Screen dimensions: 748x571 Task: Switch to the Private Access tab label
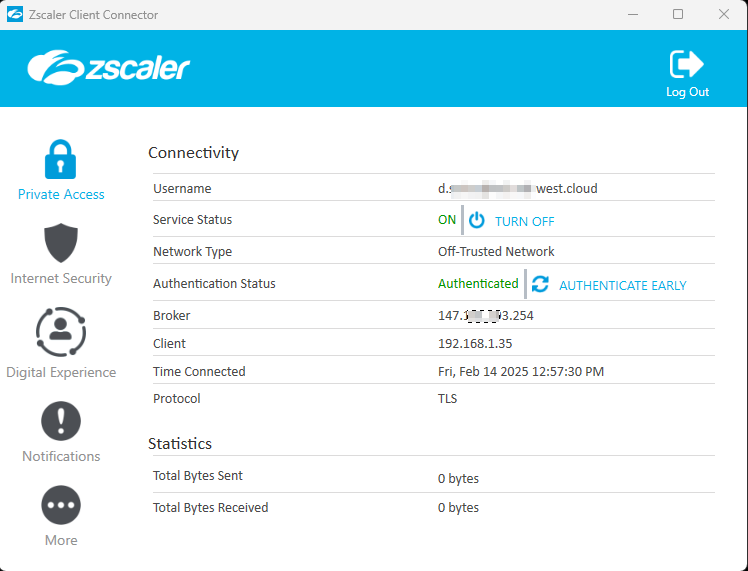[61, 195]
